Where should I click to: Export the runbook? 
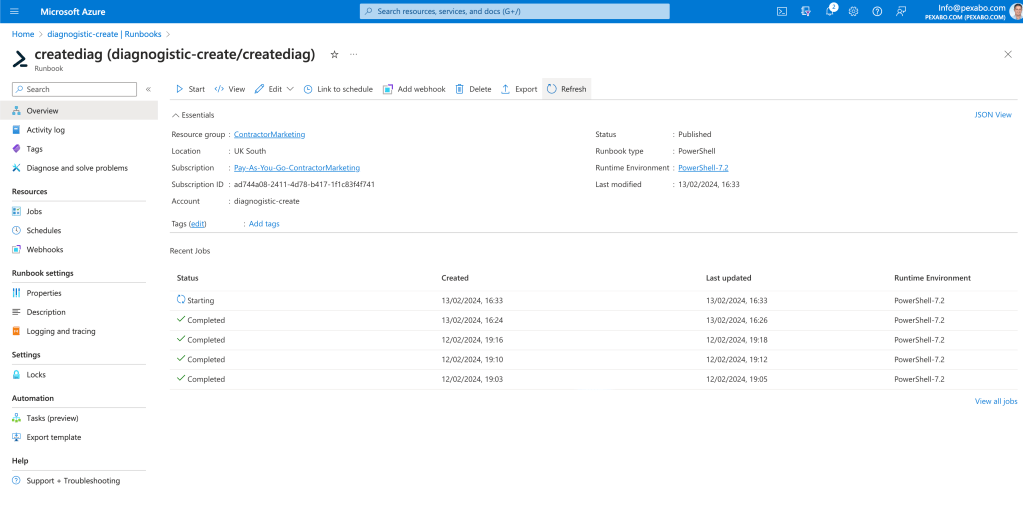(x=519, y=89)
